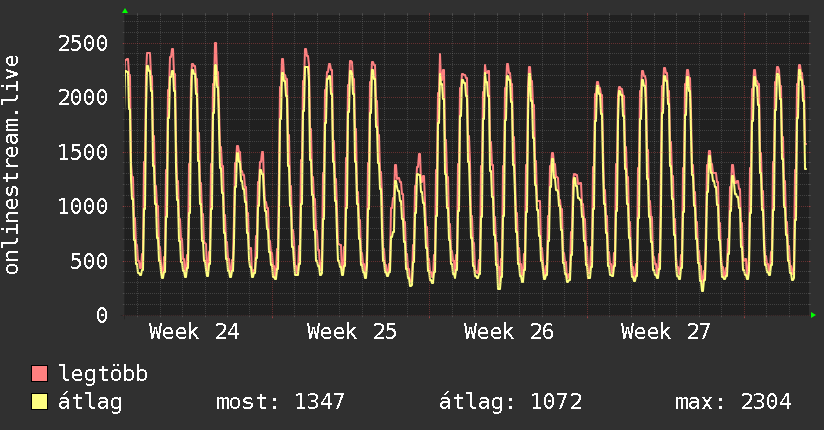Image resolution: width=824 pixels, height=430 pixels.
Task: Click the 2500 y-axis value
Action: click(x=83, y=44)
